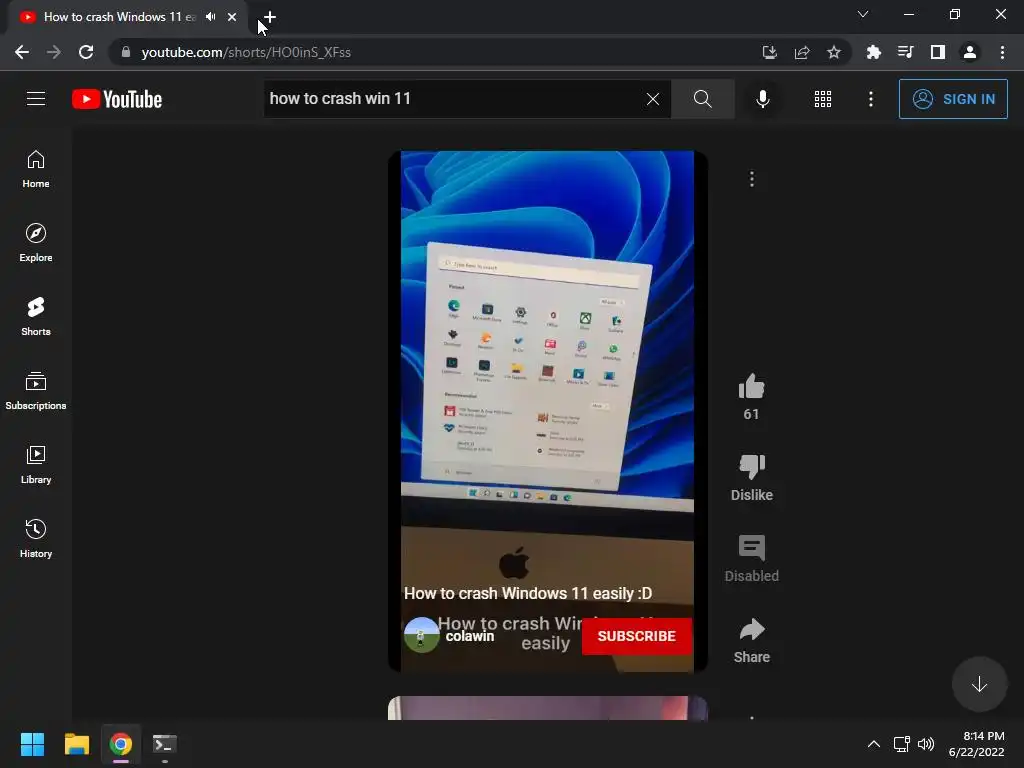Open taskbar volume control
Screen dimensions: 1024x768
coord(926,744)
